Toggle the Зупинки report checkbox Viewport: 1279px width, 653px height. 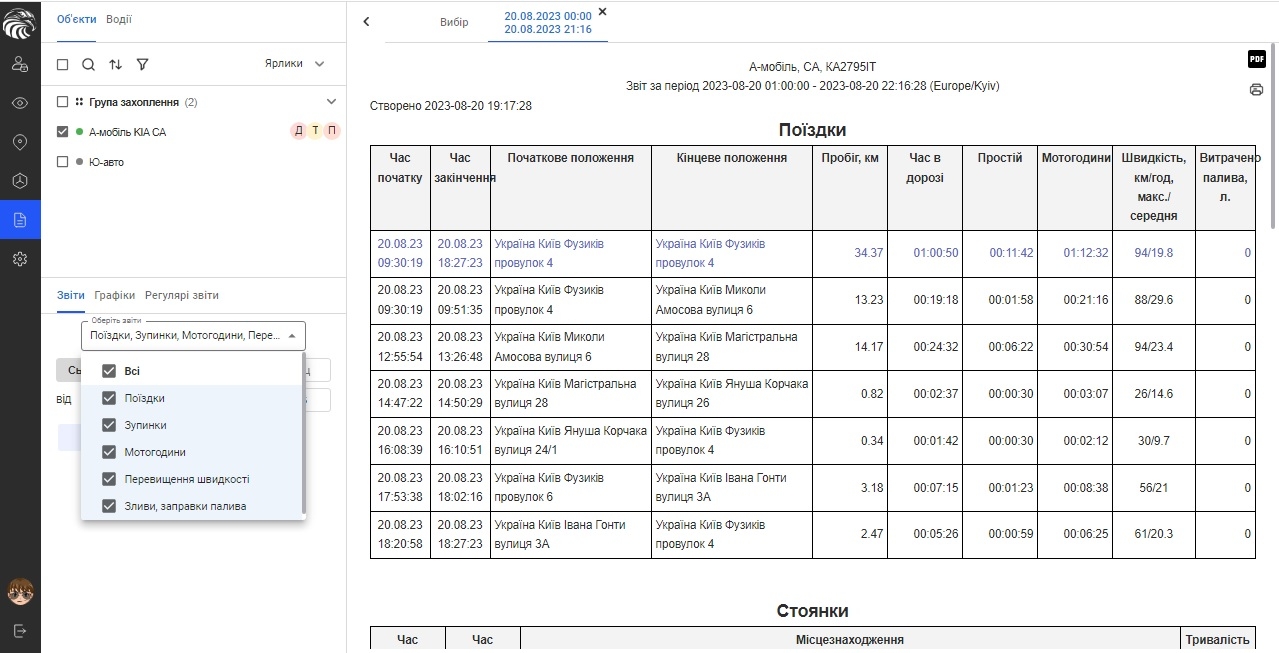coord(109,425)
